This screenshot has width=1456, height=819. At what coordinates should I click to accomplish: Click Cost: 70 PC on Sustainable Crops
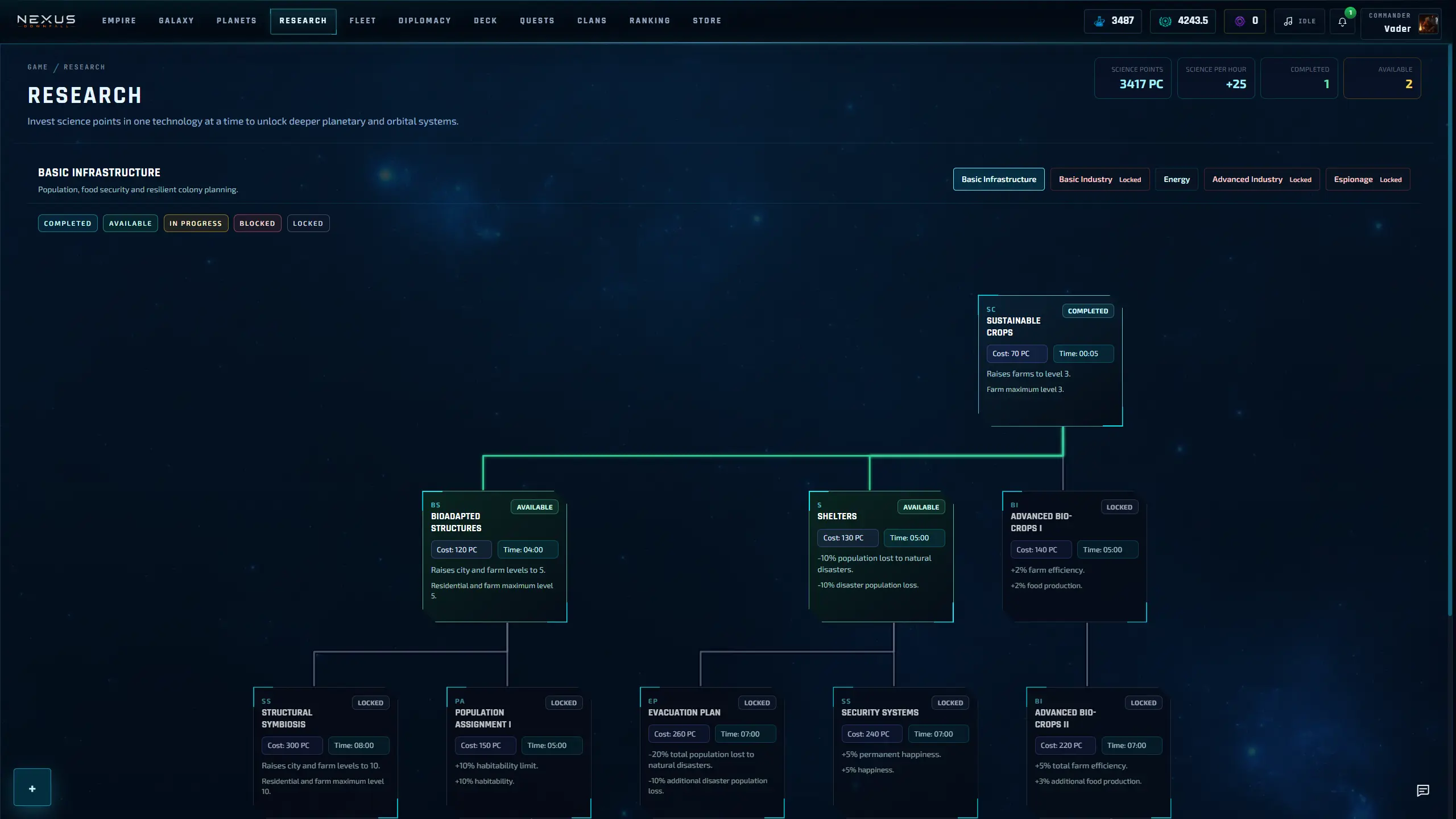[1016, 354]
